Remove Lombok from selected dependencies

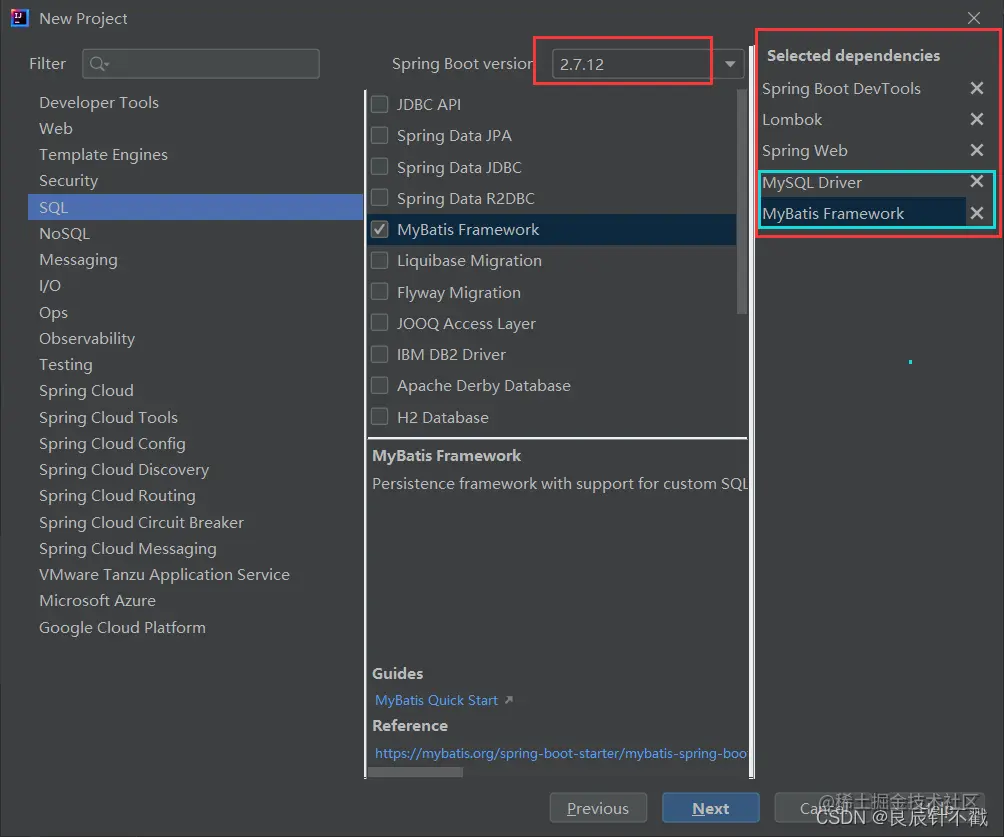click(x=976, y=119)
